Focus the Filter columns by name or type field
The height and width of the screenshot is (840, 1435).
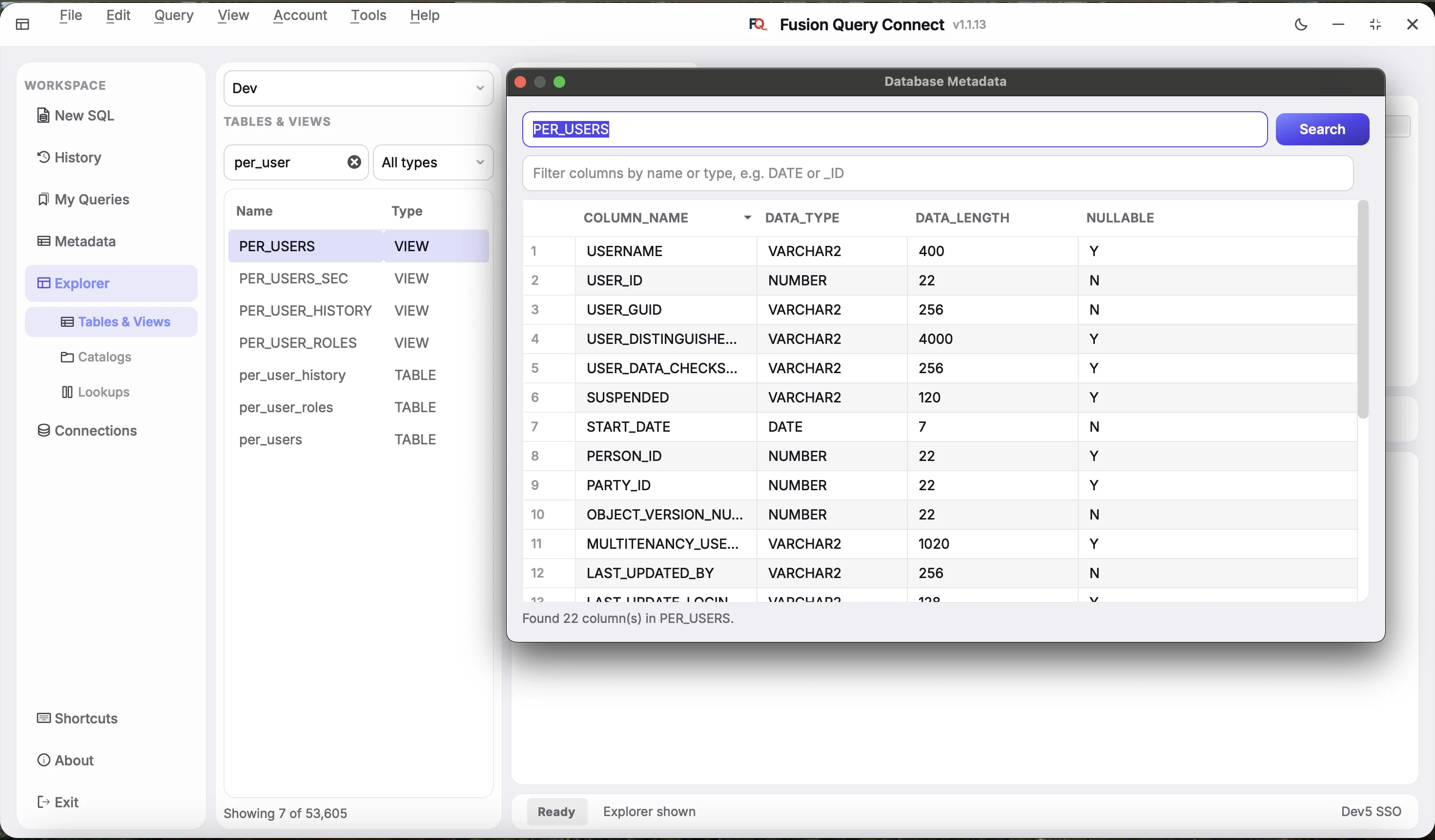[938, 174]
